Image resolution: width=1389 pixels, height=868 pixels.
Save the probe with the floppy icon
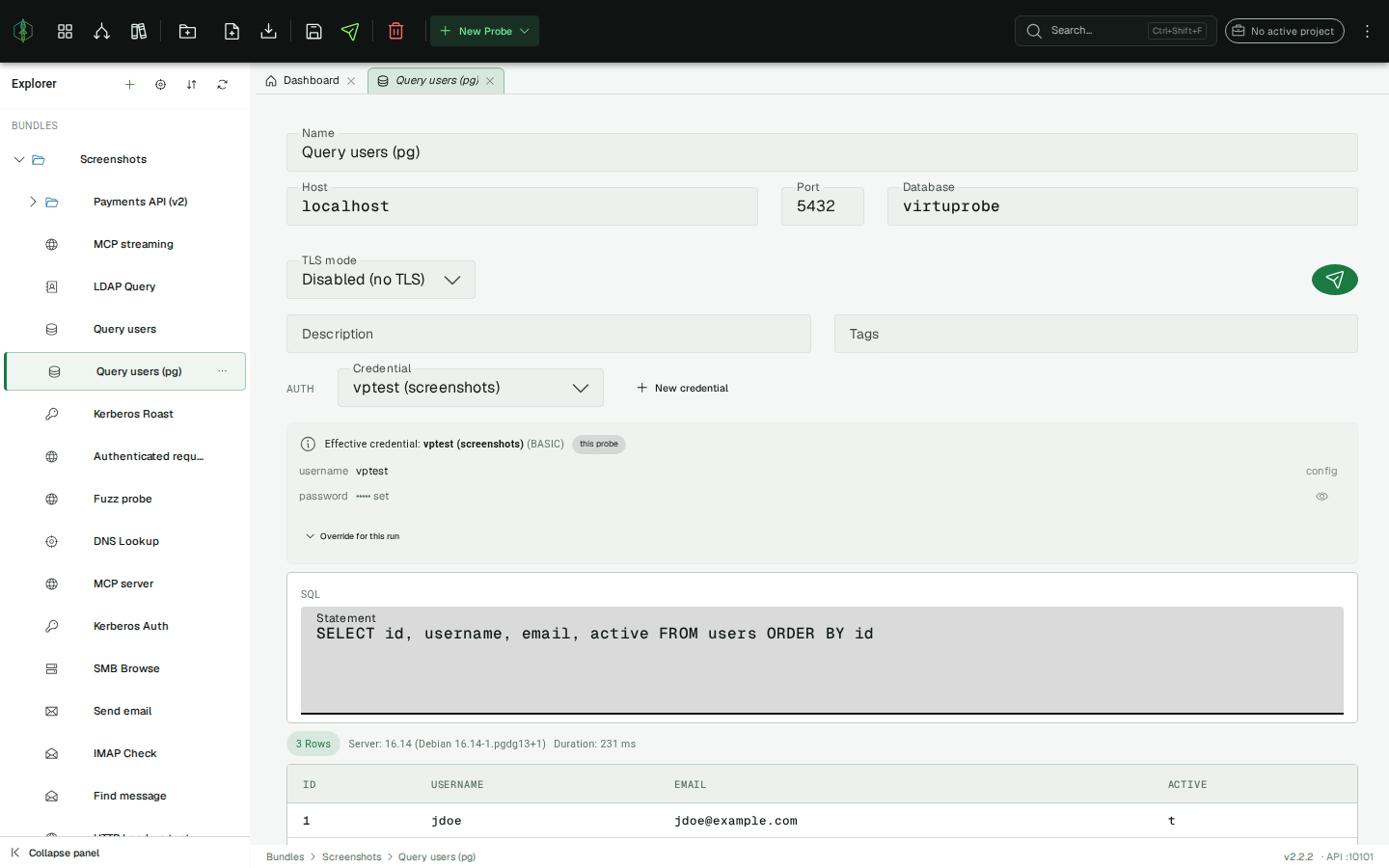(313, 31)
